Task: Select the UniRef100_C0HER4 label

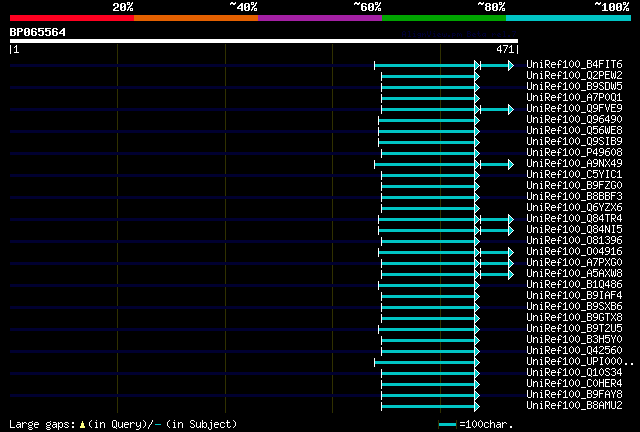Action: 574,384
